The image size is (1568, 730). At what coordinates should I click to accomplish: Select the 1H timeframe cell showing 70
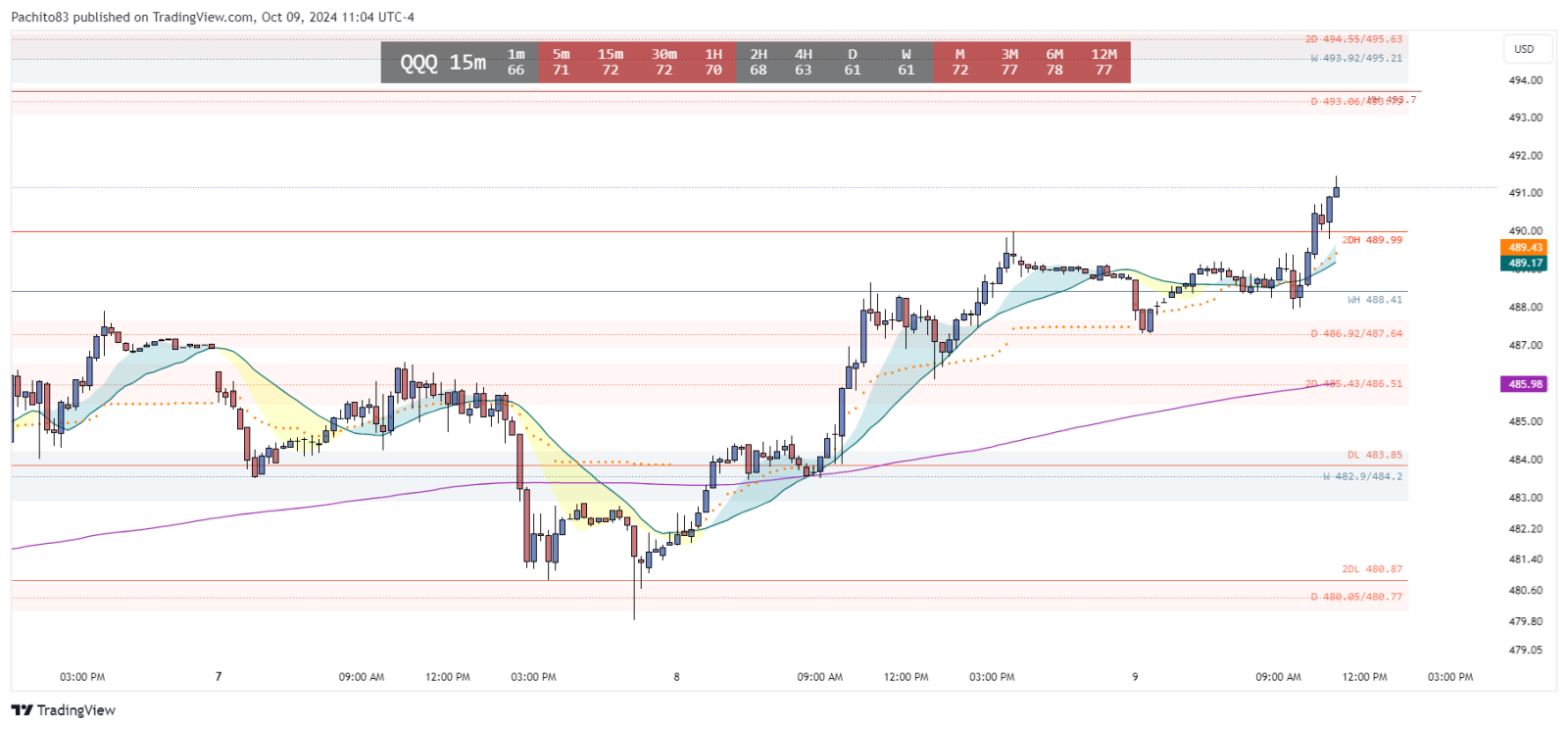pyautogui.click(x=713, y=62)
